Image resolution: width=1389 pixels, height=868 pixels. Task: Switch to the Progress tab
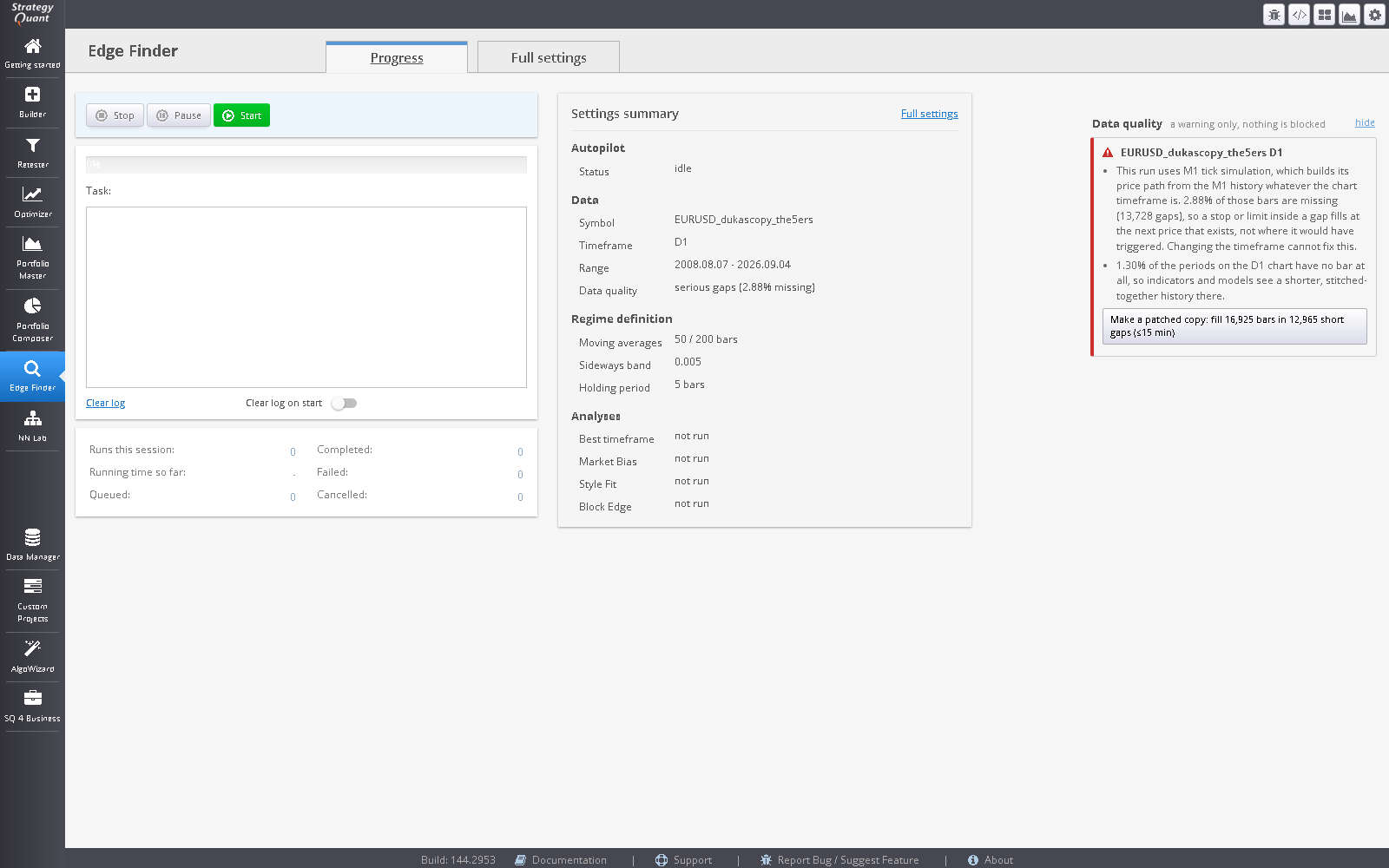[397, 57]
